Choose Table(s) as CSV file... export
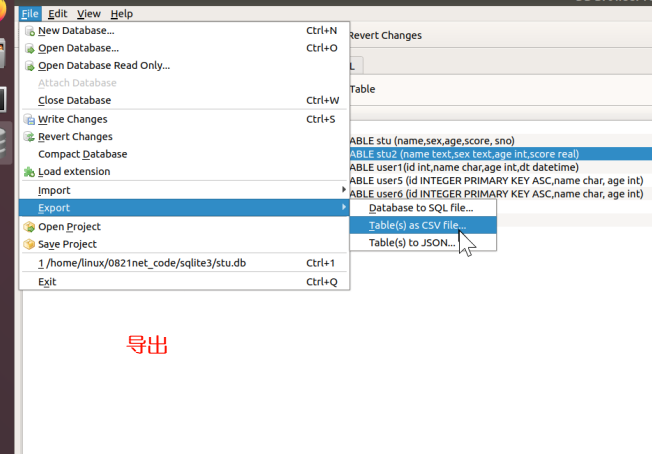The image size is (652, 454). (423, 225)
